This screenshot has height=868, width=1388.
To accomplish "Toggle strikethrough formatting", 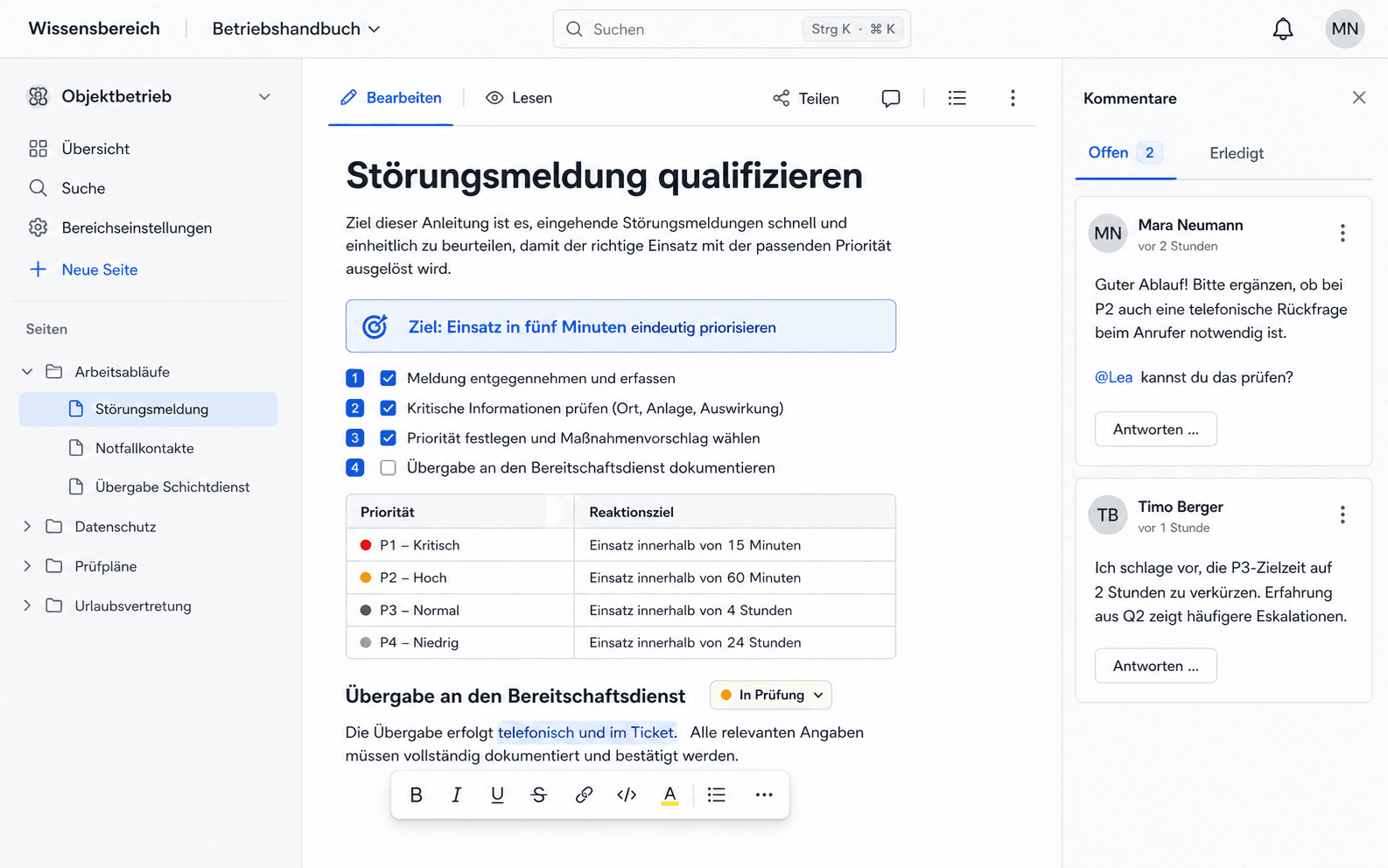I will [539, 794].
